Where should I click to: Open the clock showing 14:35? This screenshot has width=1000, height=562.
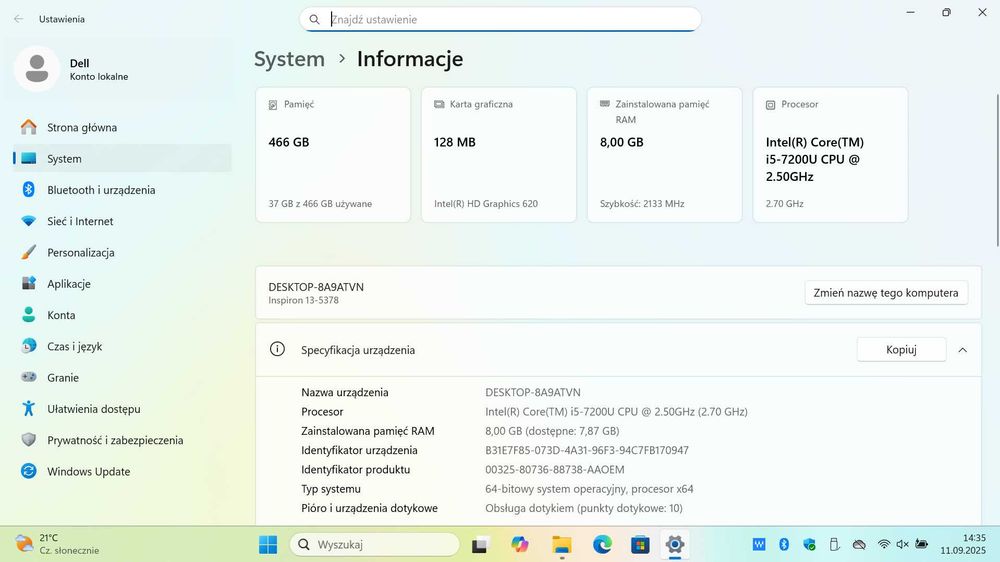(x=963, y=544)
